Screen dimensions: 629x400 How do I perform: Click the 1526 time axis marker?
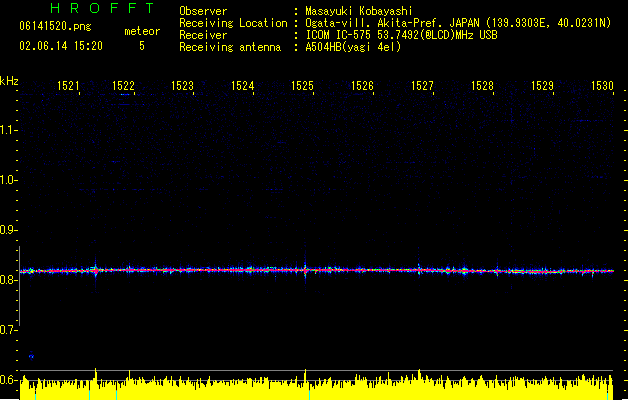pyautogui.click(x=363, y=86)
